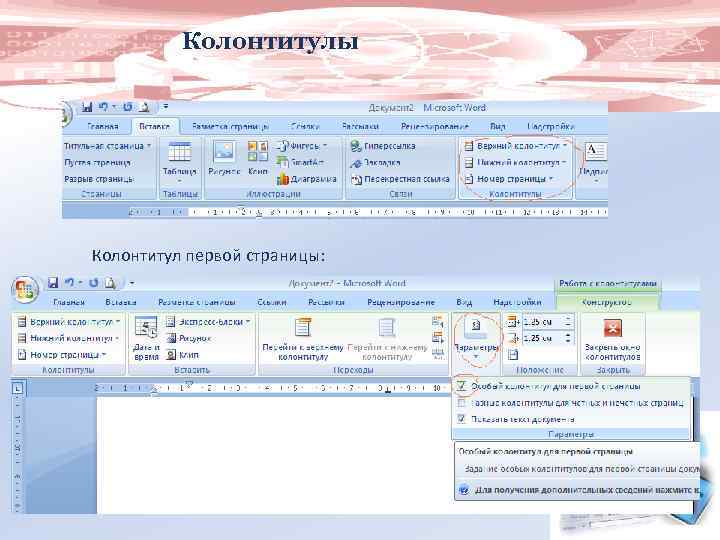Image resolution: width=720 pixels, height=540 pixels.
Task: Click the spinner arrows of the upper 1,25 см field
Action: tap(568, 322)
